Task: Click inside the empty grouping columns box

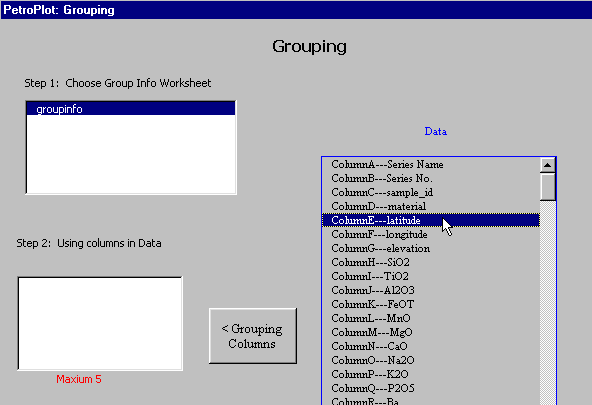Action: 100,323
